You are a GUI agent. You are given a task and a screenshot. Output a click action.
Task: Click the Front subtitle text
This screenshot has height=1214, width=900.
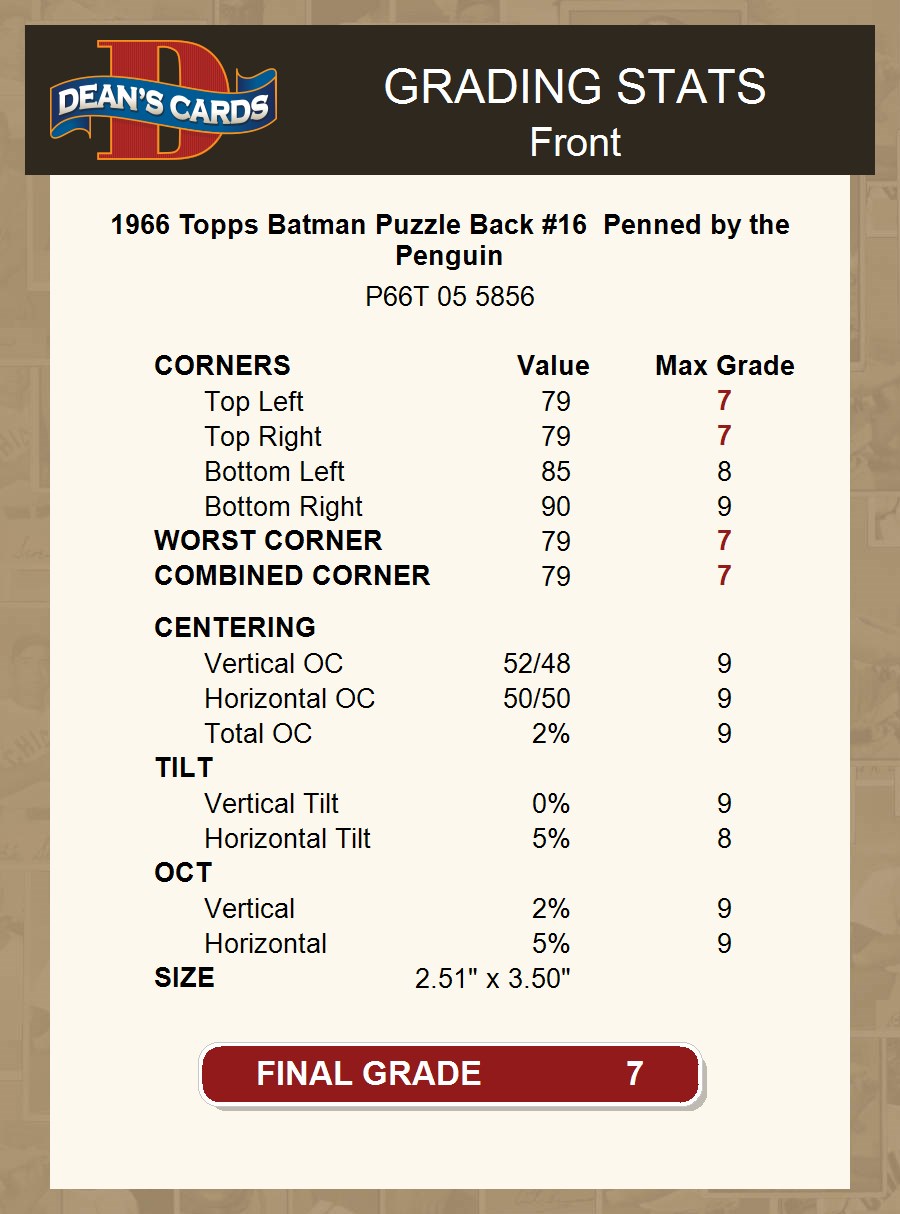(575, 142)
